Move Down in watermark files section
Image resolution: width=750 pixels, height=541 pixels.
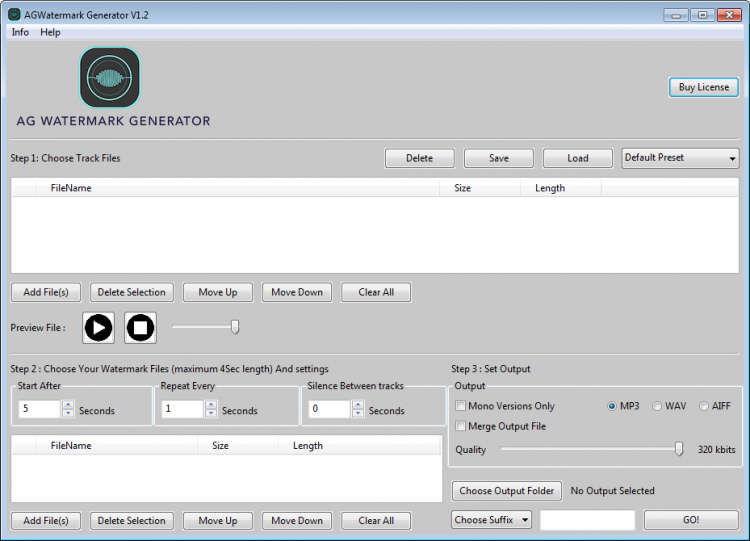[297, 520]
